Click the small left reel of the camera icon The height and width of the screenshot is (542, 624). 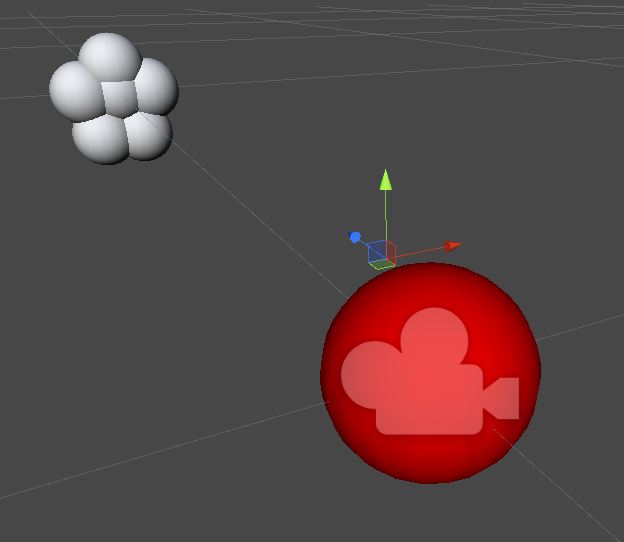pos(368,372)
